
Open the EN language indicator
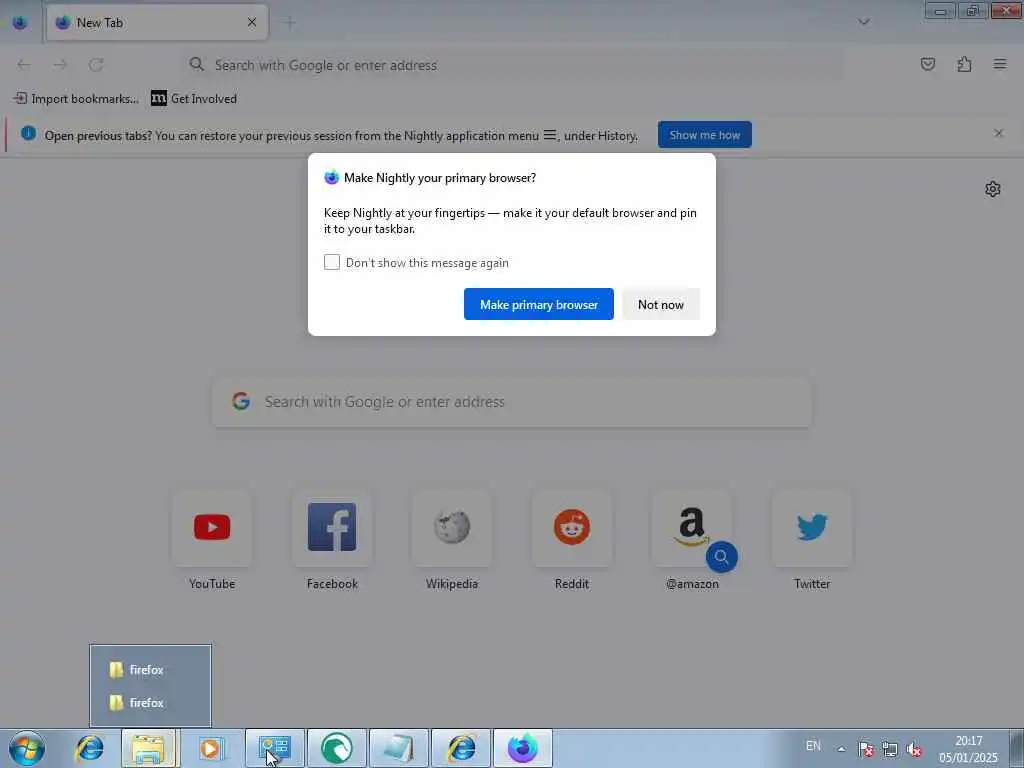(x=813, y=746)
